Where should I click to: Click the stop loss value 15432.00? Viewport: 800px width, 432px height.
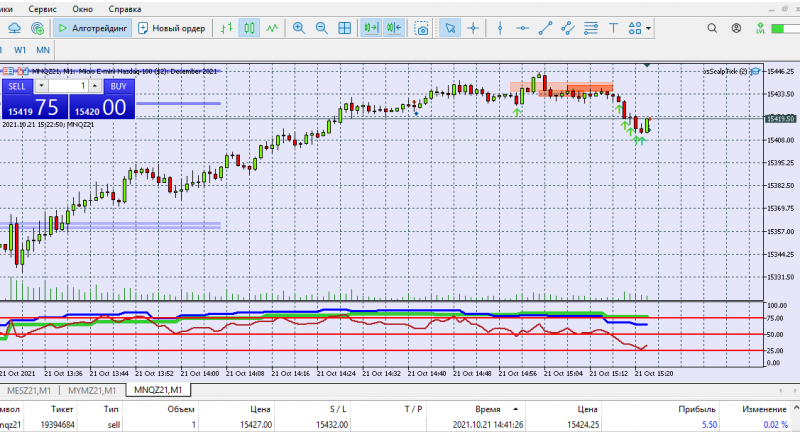332,424
